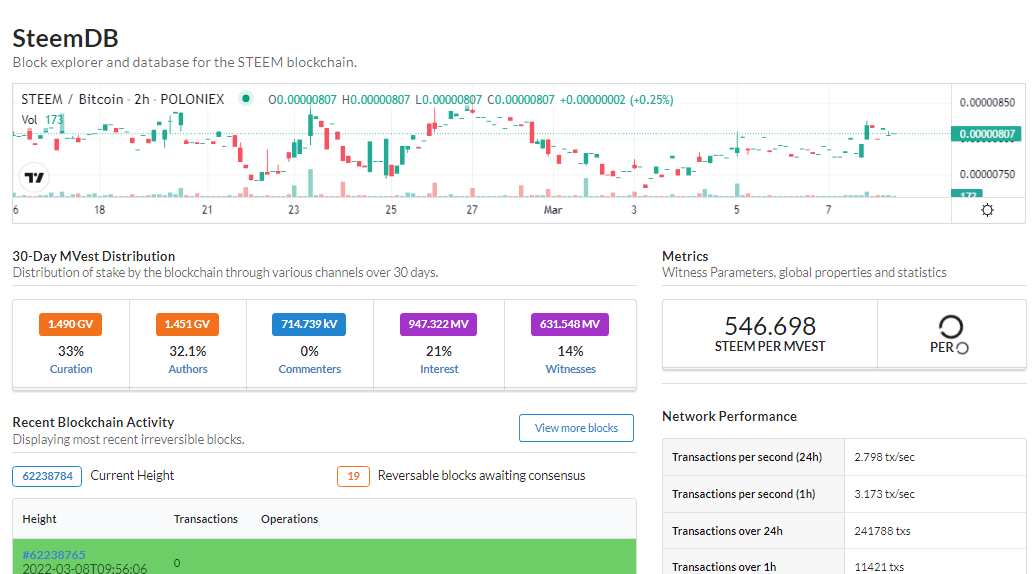Click the Transactions column header

tap(206, 519)
